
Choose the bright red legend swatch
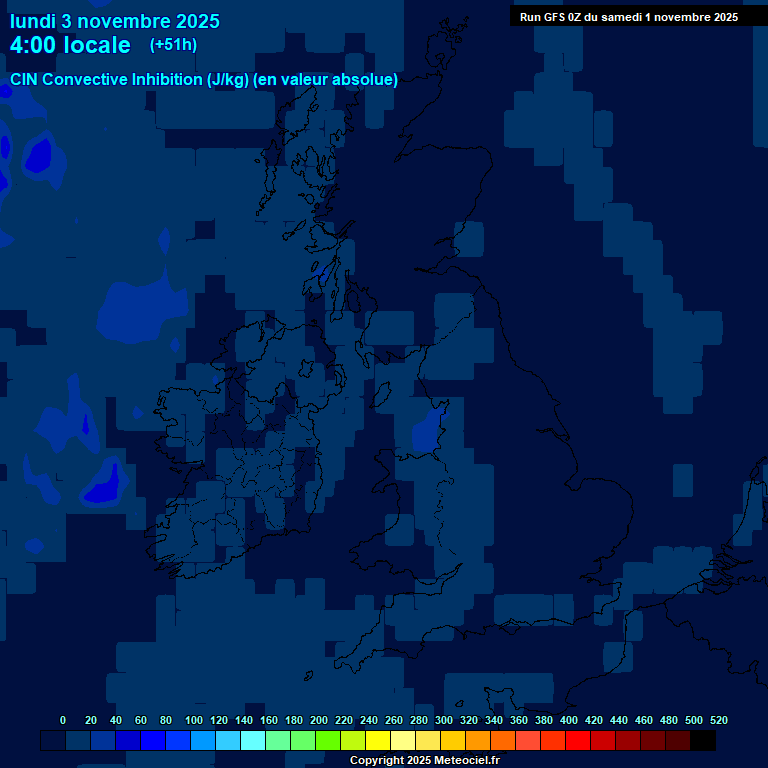click(x=578, y=741)
